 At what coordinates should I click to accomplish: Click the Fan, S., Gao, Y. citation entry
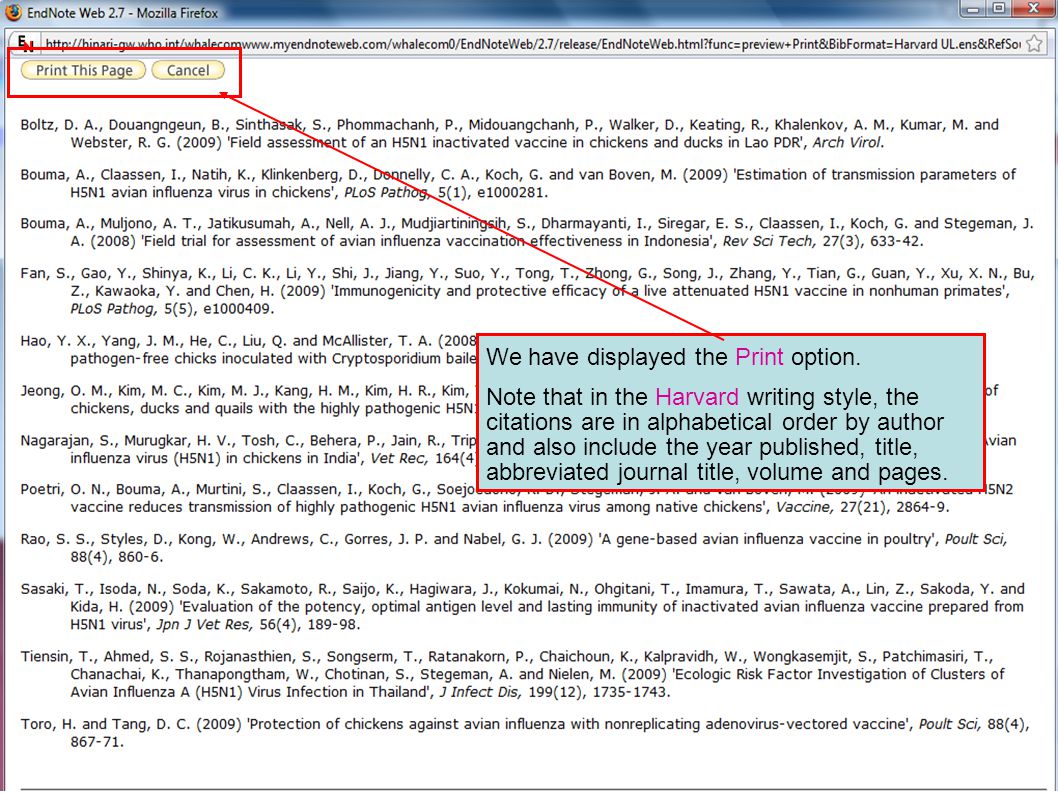pos(527,291)
